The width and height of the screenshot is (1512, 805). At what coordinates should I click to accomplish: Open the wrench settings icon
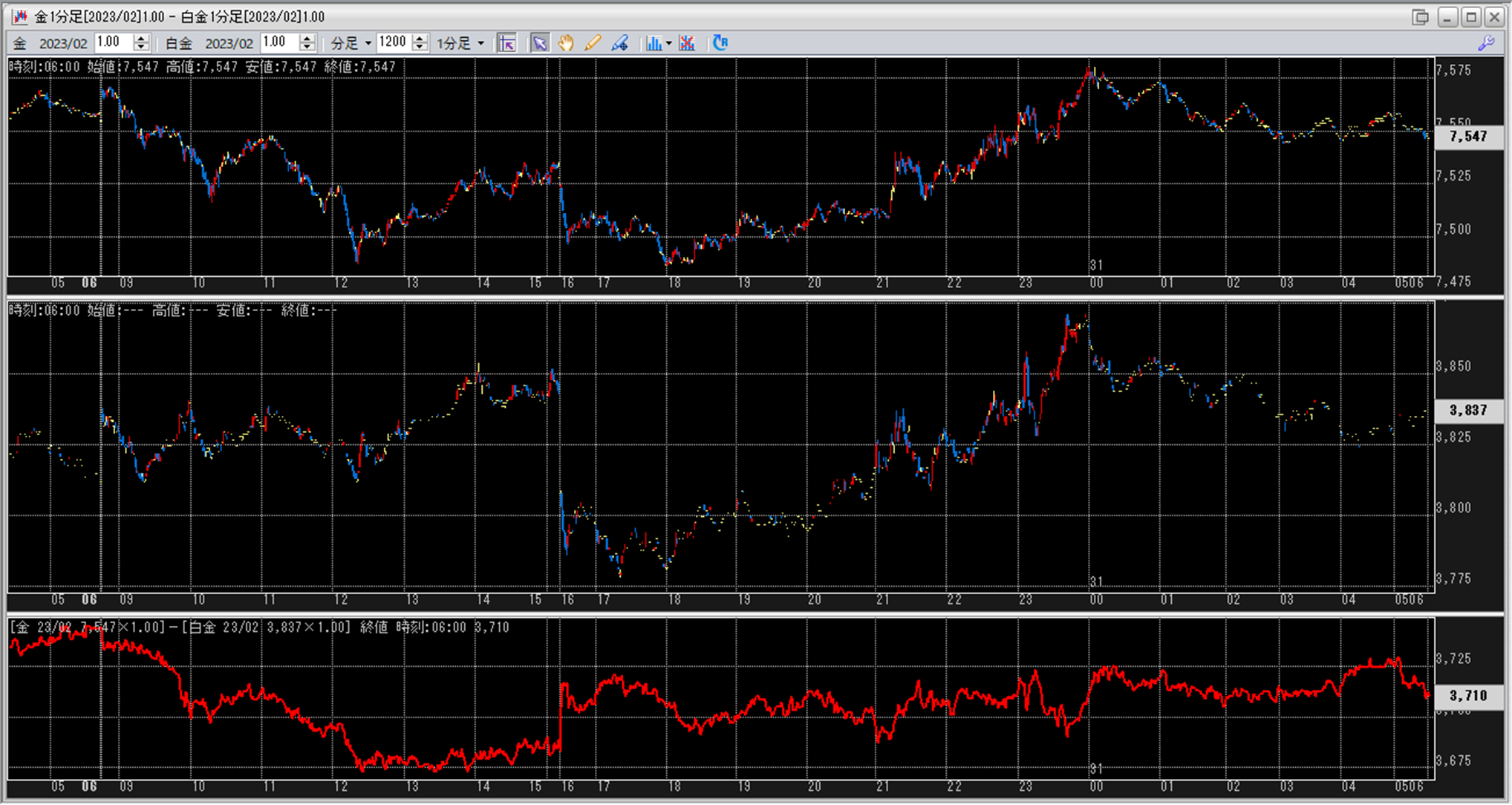[x=1486, y=43]
